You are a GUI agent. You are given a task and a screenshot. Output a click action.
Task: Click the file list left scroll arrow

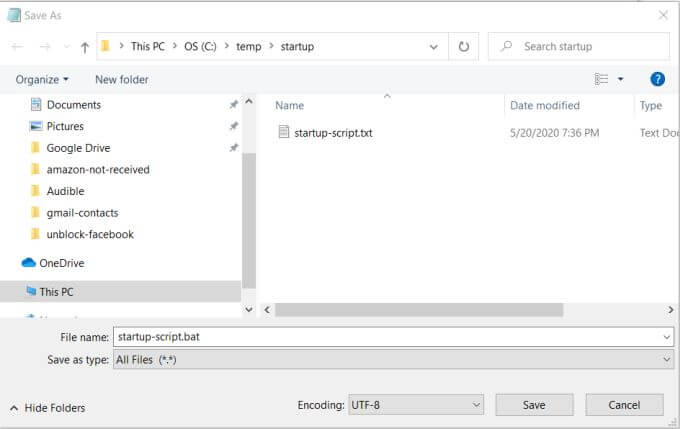click(267, 310)
